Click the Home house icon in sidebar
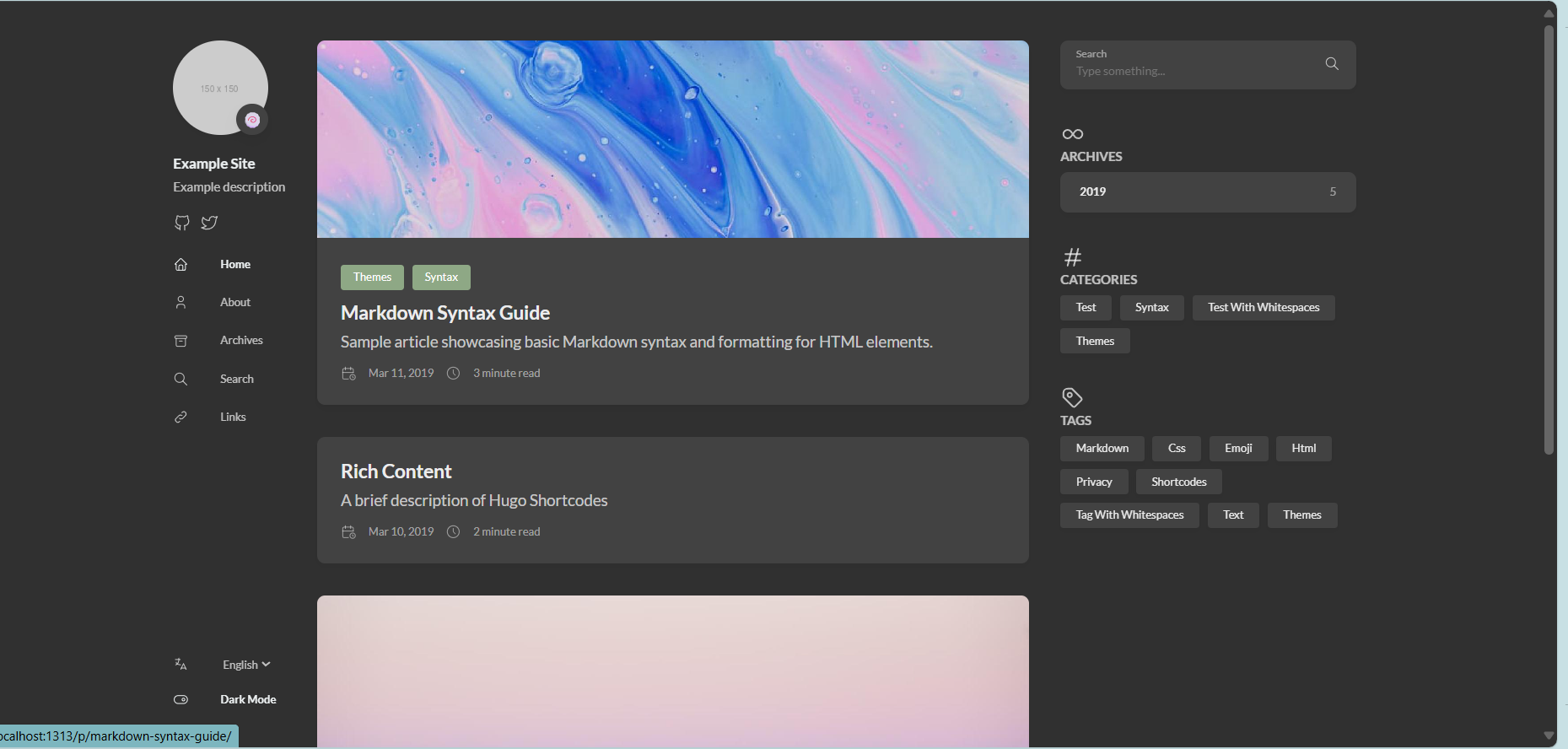The height and width of the screenshot is (749, 1568). point(181,265)
